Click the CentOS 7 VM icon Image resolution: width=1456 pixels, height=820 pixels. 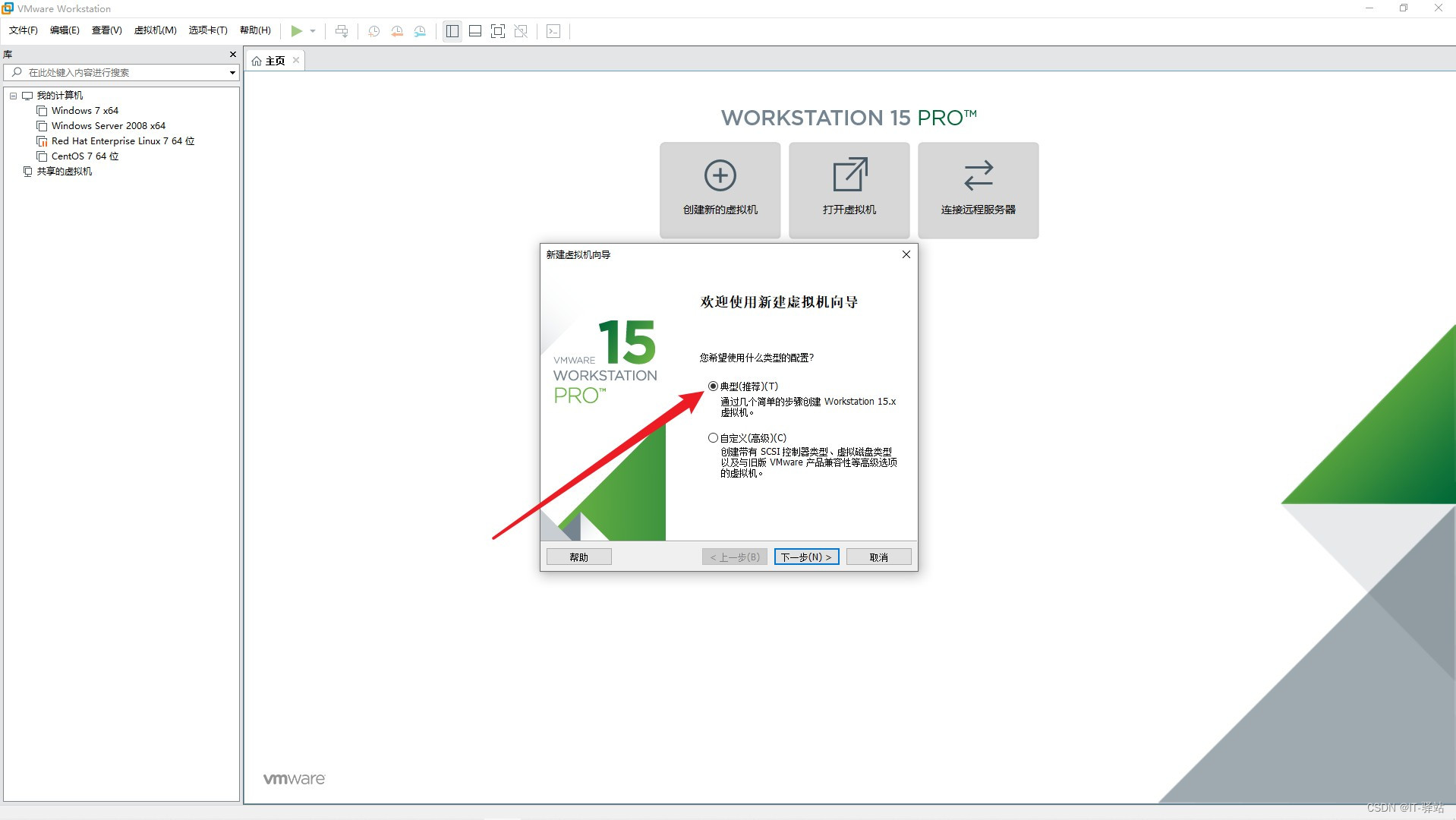42,156
